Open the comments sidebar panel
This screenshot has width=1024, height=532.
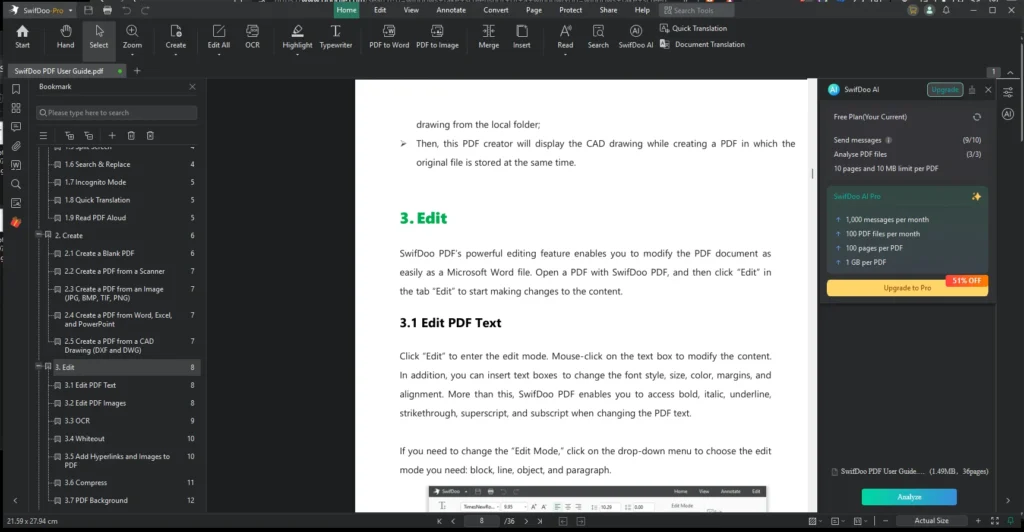point(16,127)
